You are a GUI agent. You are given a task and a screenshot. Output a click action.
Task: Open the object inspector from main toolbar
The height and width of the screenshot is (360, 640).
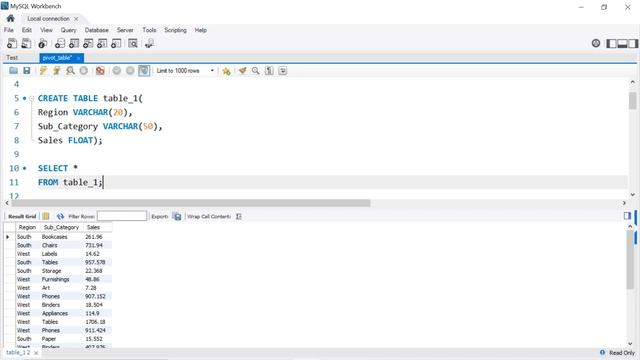click(x=42, y=43)
